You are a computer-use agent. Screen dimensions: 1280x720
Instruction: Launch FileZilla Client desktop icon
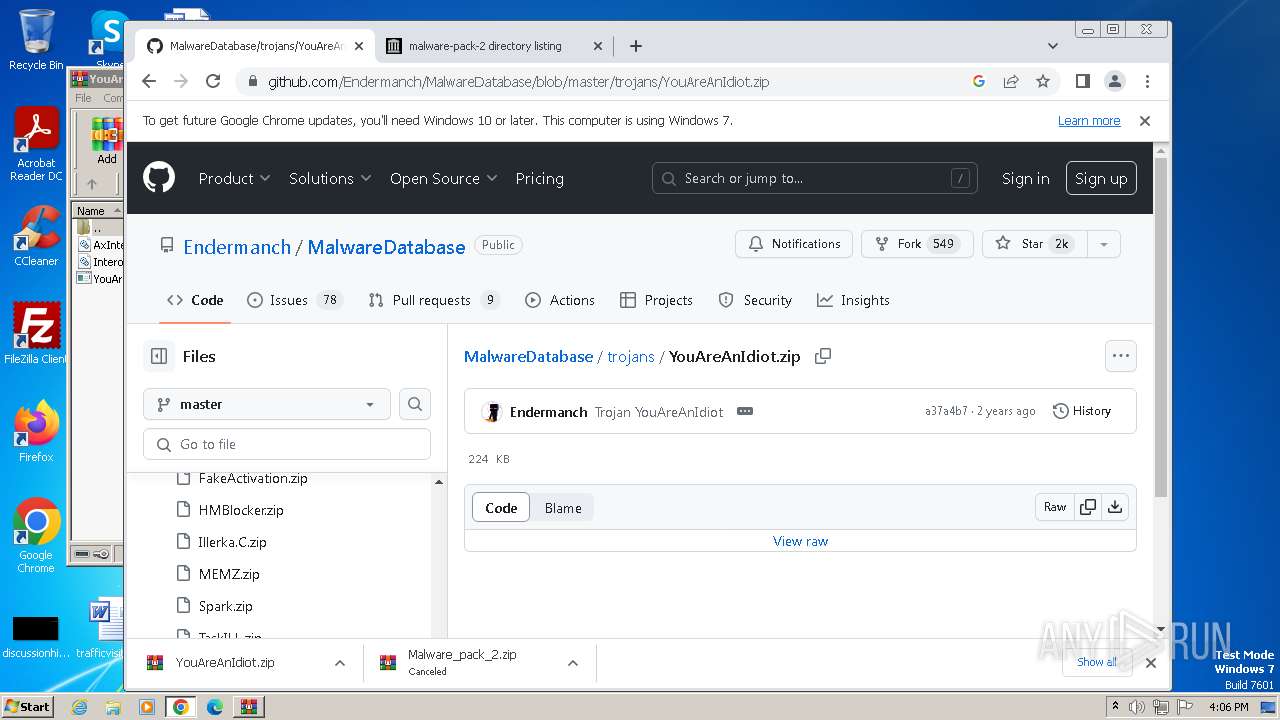[36, 333]
